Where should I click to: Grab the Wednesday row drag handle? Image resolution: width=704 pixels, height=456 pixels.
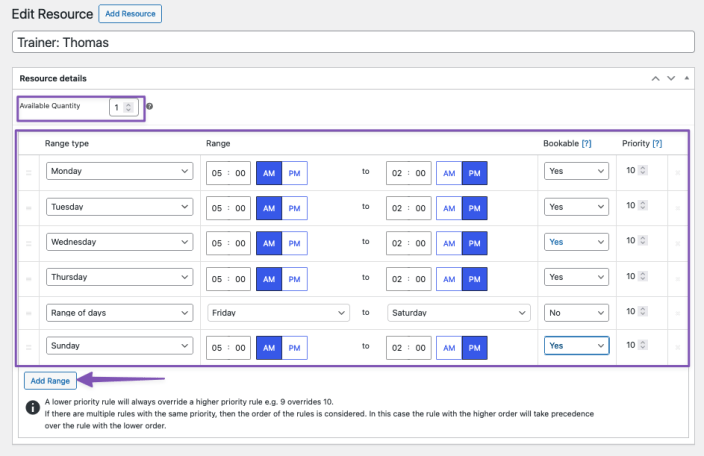(29, 244)
